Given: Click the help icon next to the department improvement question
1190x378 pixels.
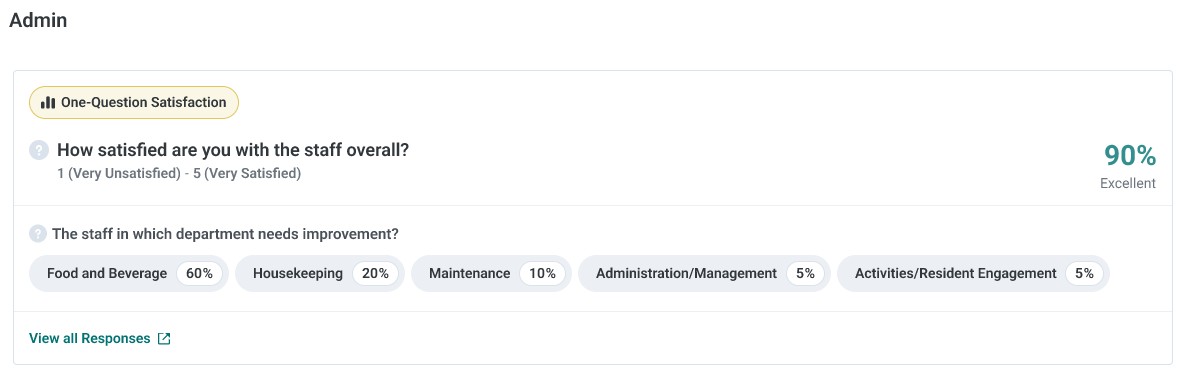Looking at the screenshot, I should click(x=37, y=234).
